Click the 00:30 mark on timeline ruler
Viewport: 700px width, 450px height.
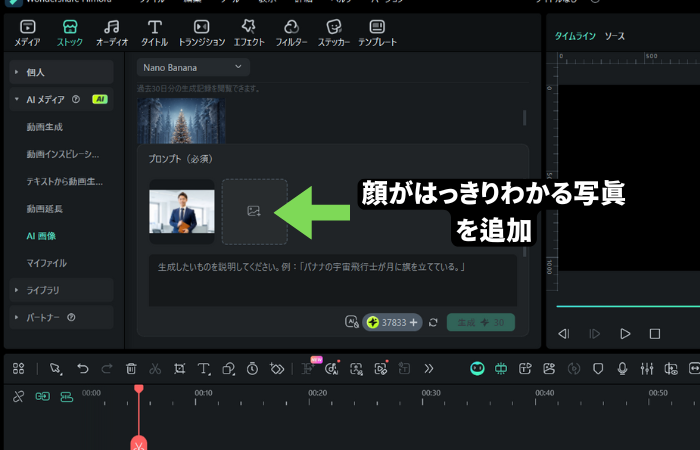(431, 393)
